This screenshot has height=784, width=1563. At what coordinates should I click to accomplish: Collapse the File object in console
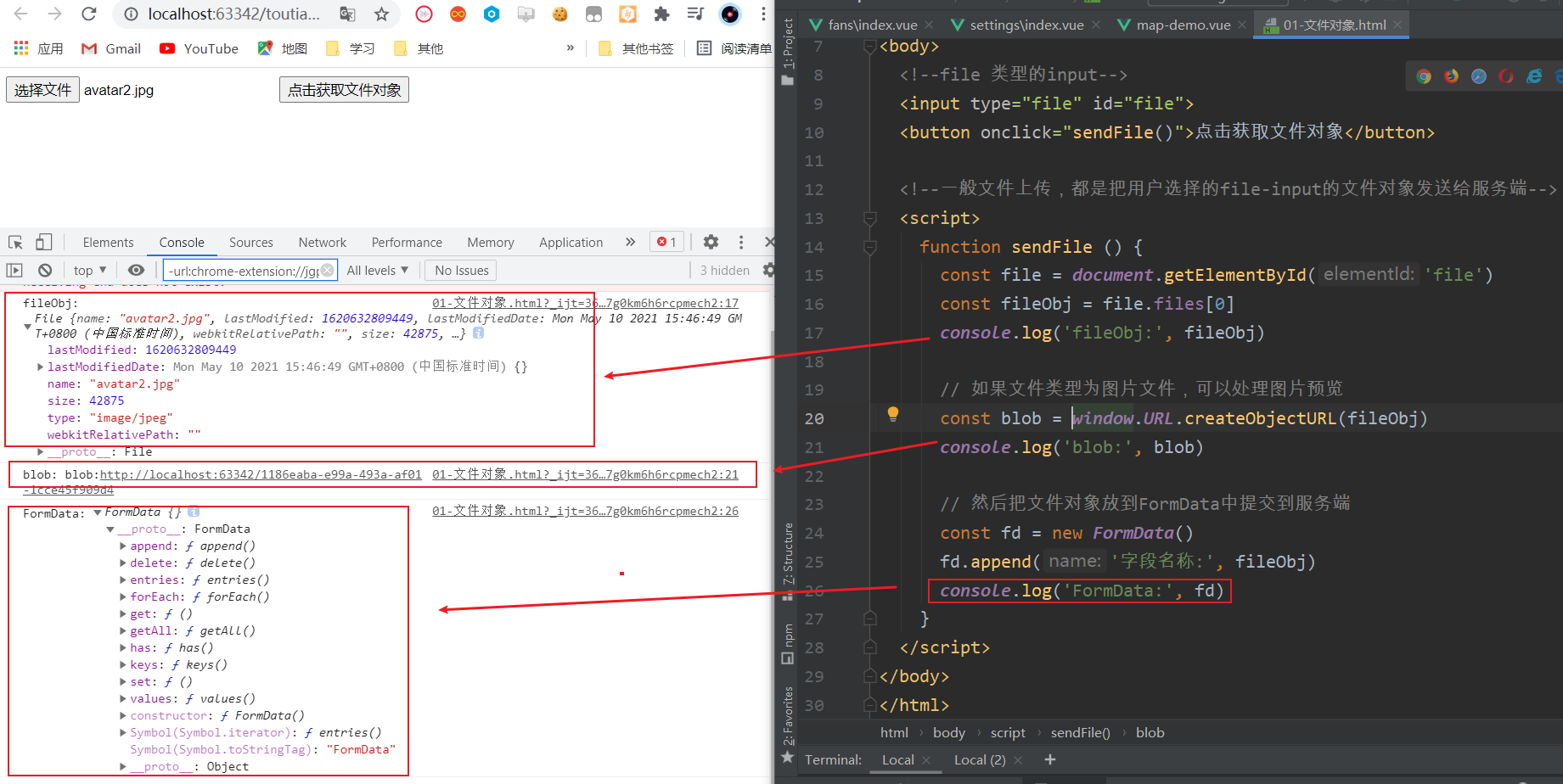tap(27, 326)
